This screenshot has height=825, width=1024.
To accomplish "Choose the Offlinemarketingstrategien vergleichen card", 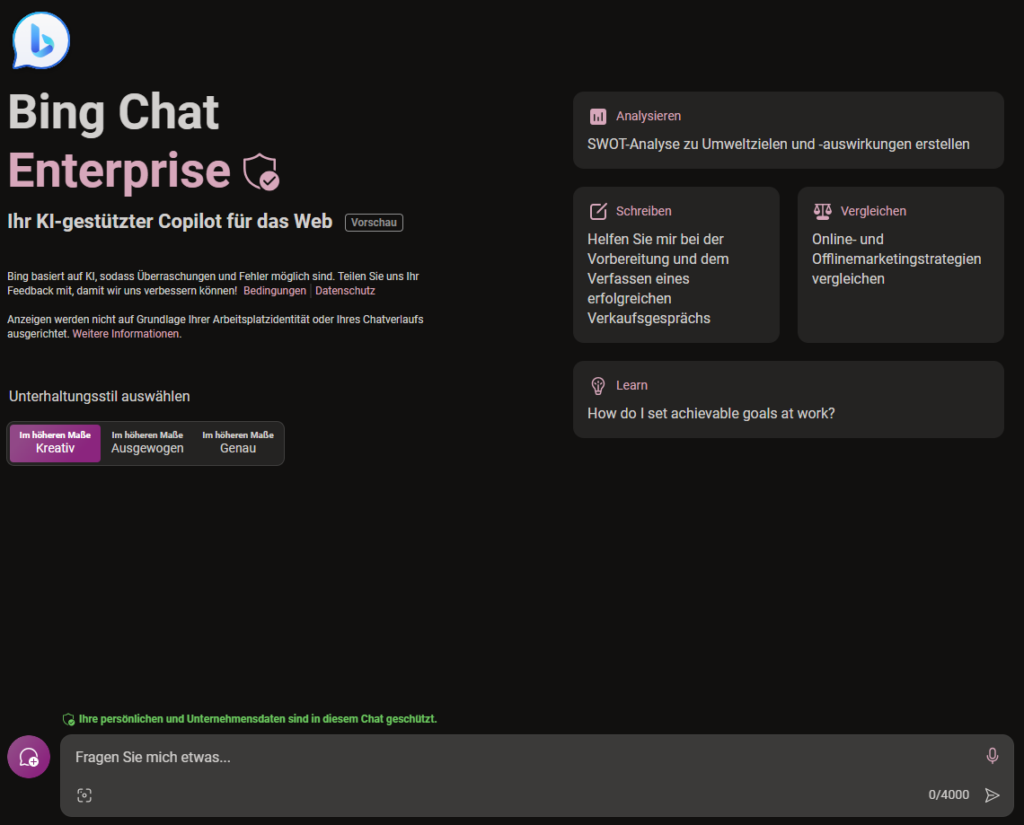I will pos(901,265).
